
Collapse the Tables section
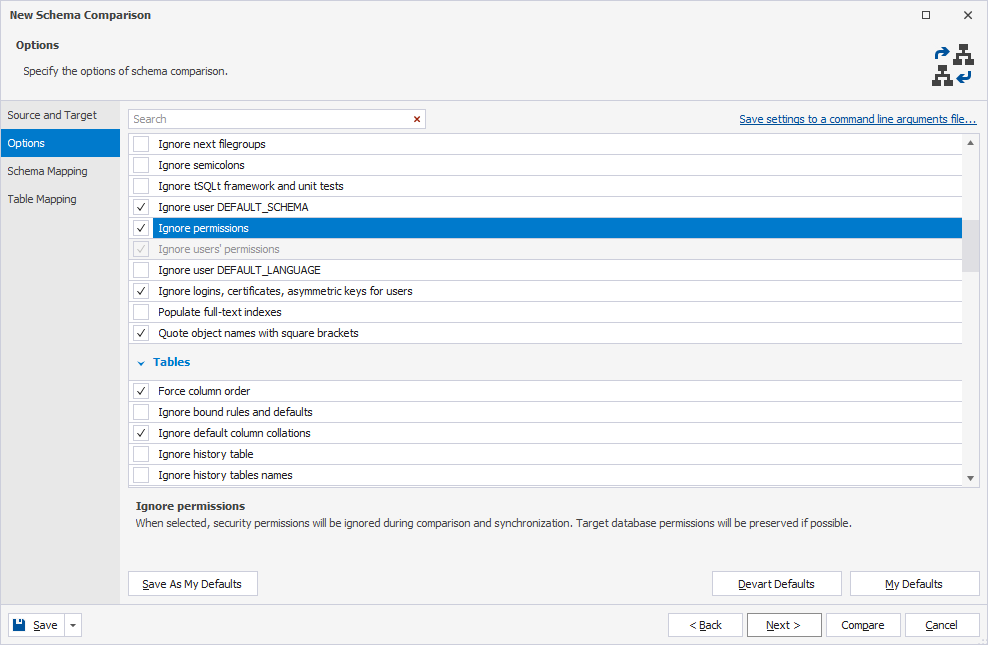pyautogui.click(x=140, y=362)
